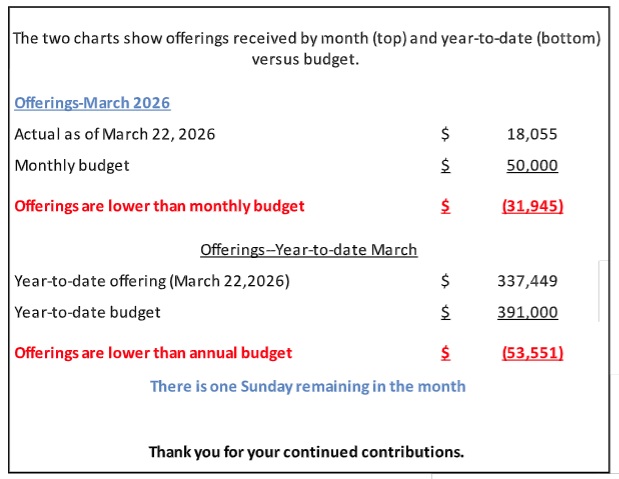The height and width of the screenshot is (479, 619).
Task: Click the red Offerings lower than monthly budget text
Action: pos(159,206)
